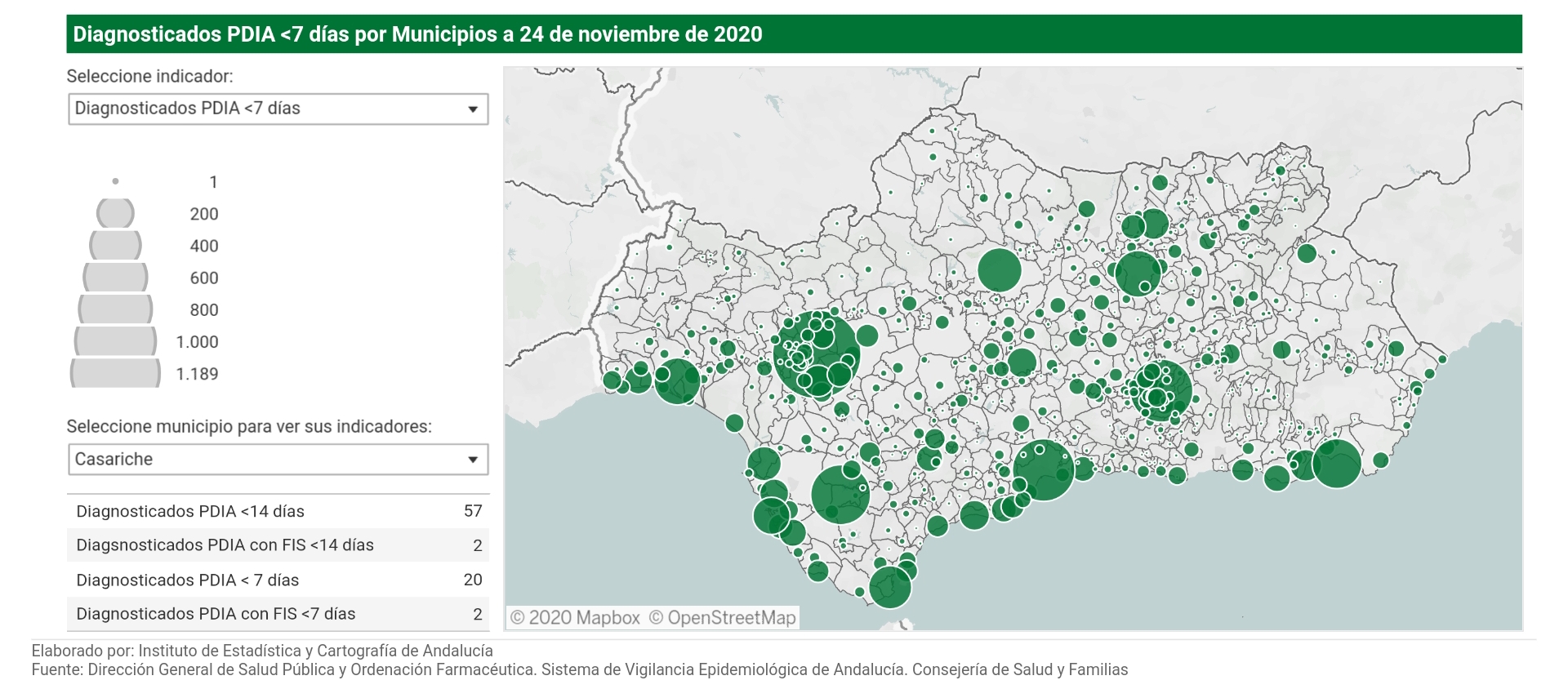Select the Diagnosticados PDIA <14 días row
This screenshot has width=1568, height=698.
tap(278, 511)
